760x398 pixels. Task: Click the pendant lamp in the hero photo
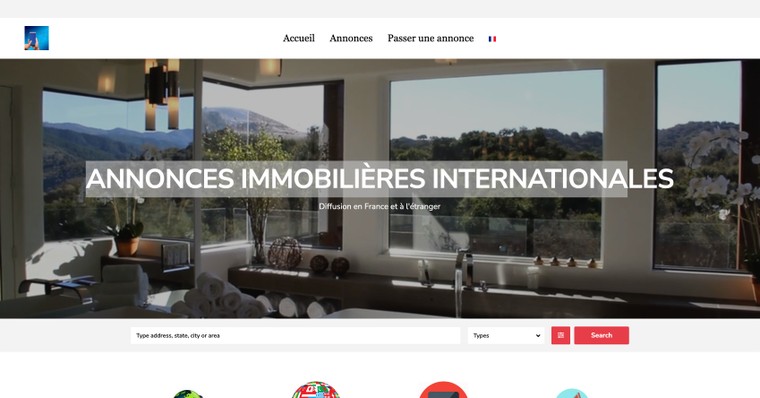162,95
